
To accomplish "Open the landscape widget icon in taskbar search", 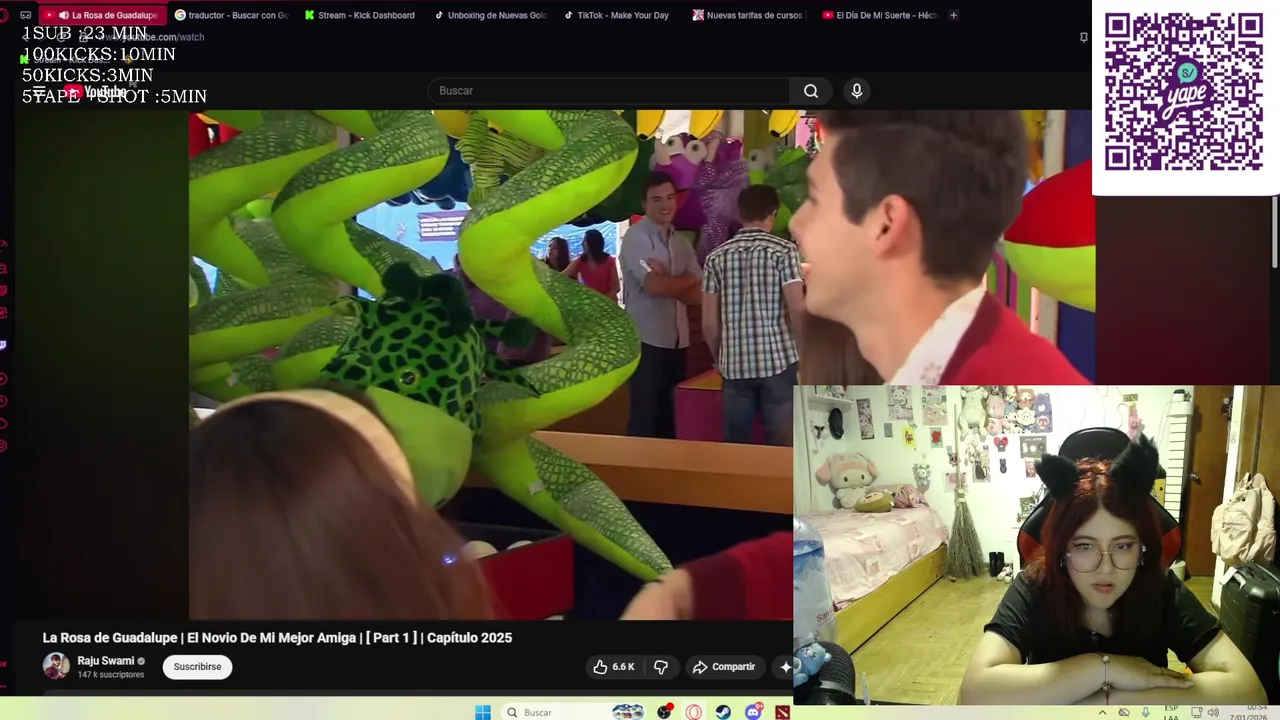I will tap(628, 712).
